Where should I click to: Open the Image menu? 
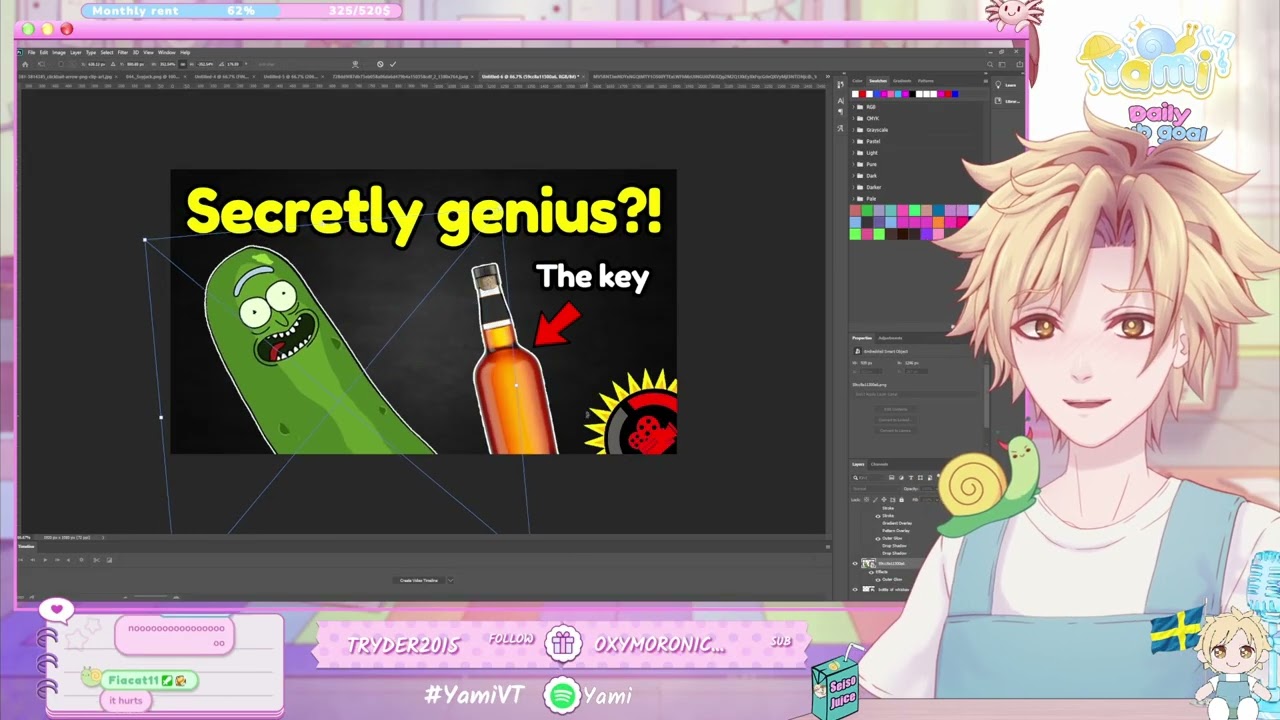tap(59, 52)
